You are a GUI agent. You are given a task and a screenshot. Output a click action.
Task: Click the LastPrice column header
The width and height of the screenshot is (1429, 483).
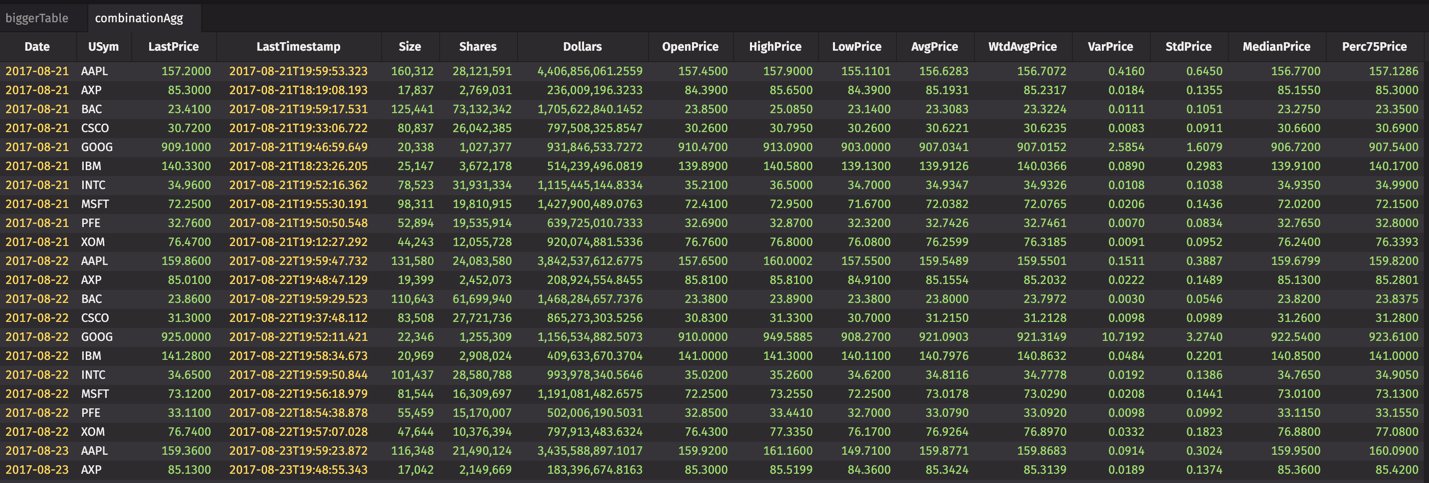point(173,47)
